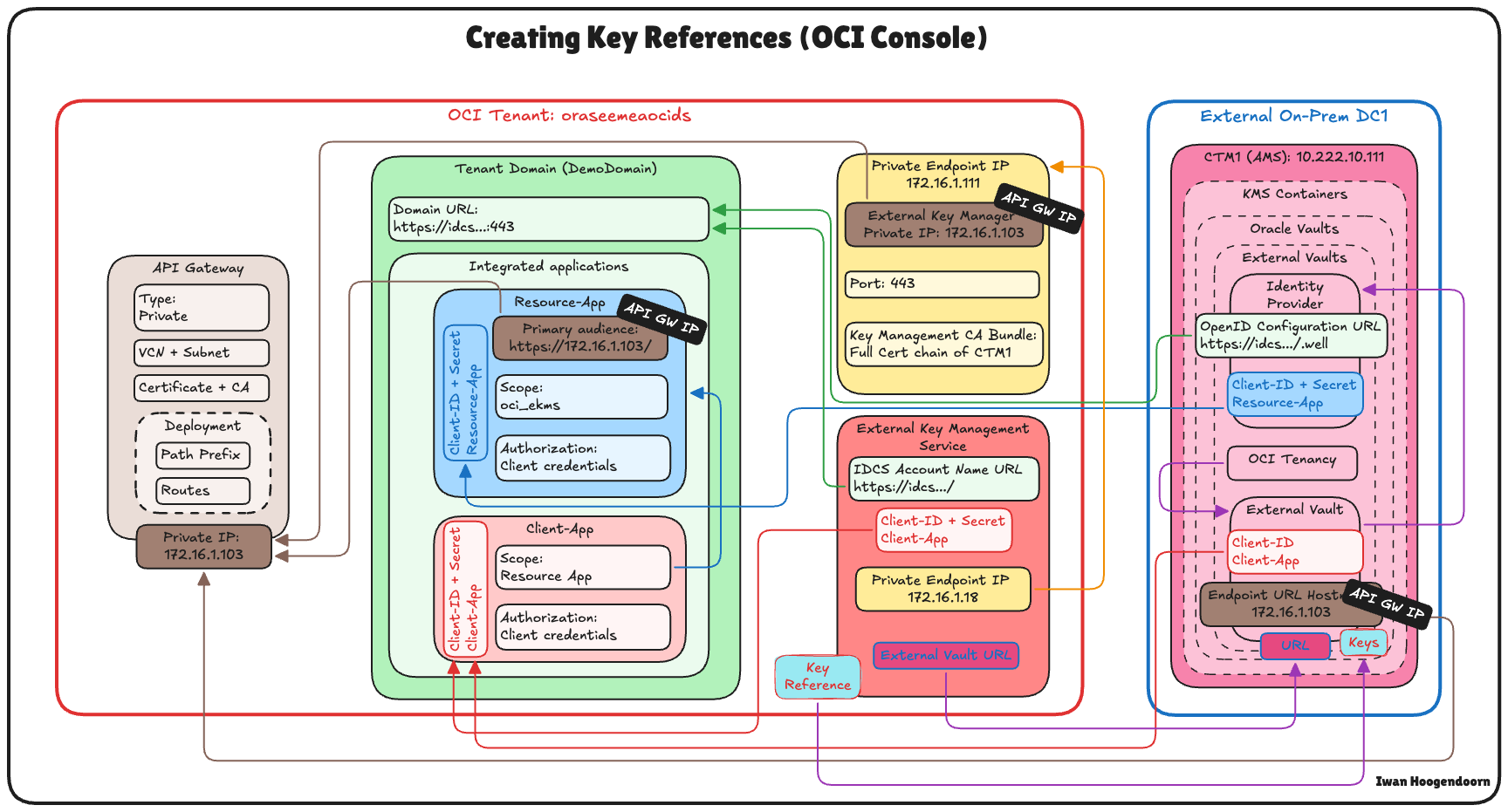Click the Certificate + CA box
Viewport: 1508px width, 812px height.
(202, 388)
